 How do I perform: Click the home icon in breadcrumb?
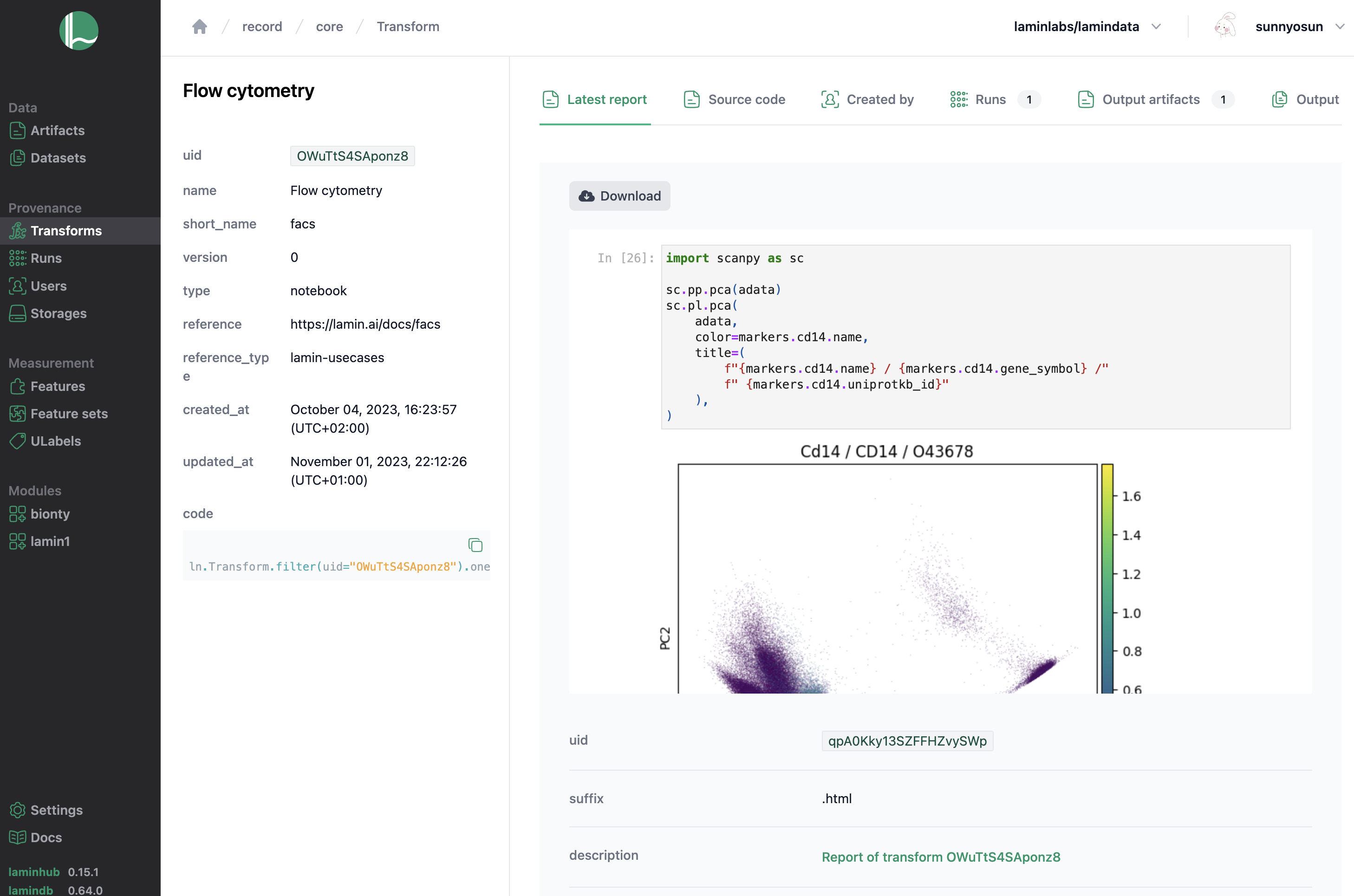200,27
